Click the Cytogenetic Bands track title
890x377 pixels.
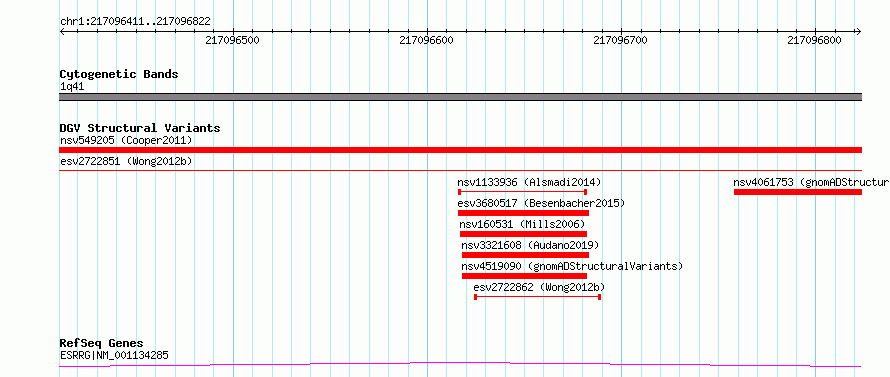coord(119,74)
